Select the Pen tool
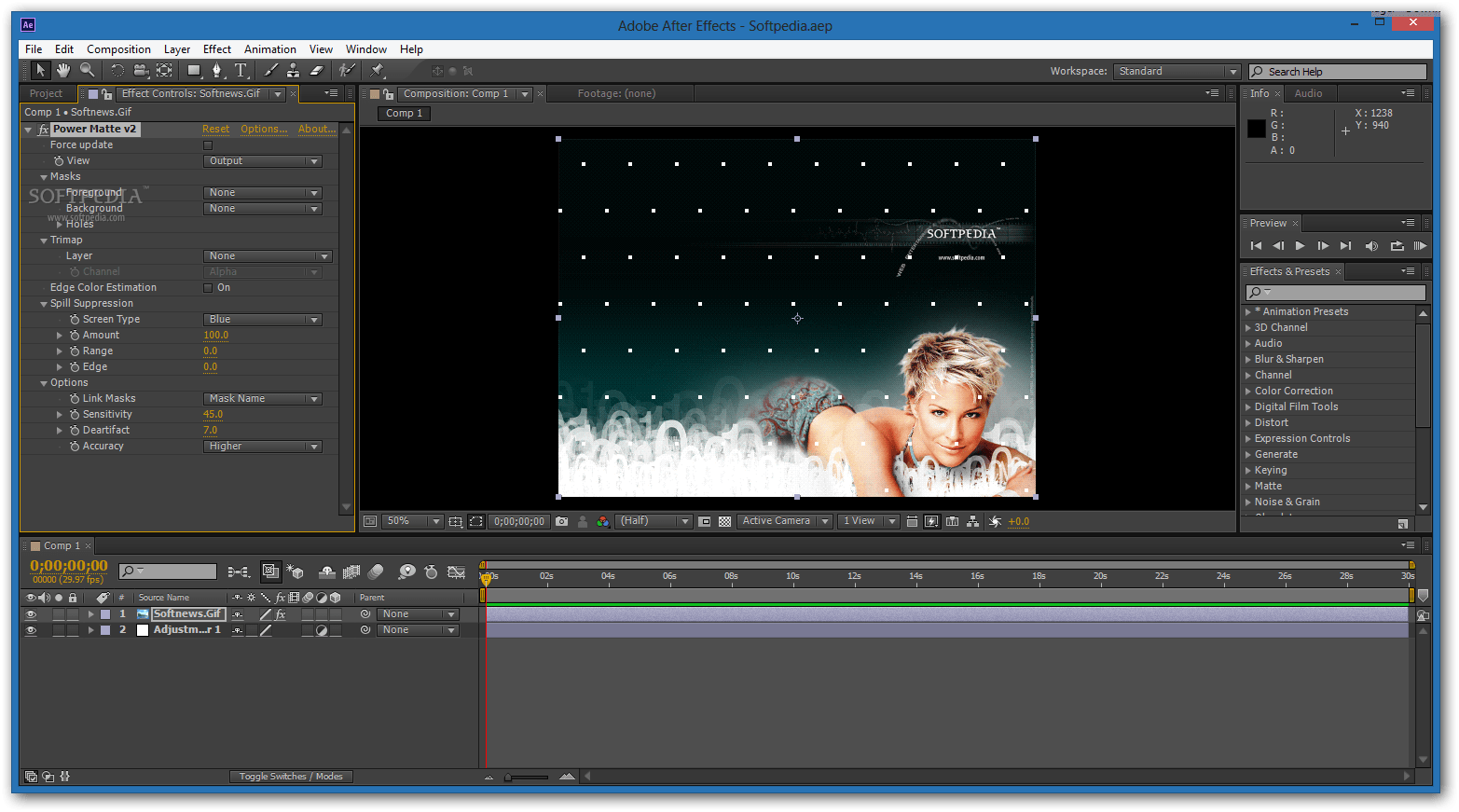1459x812 pixels. tap(216, 70)
